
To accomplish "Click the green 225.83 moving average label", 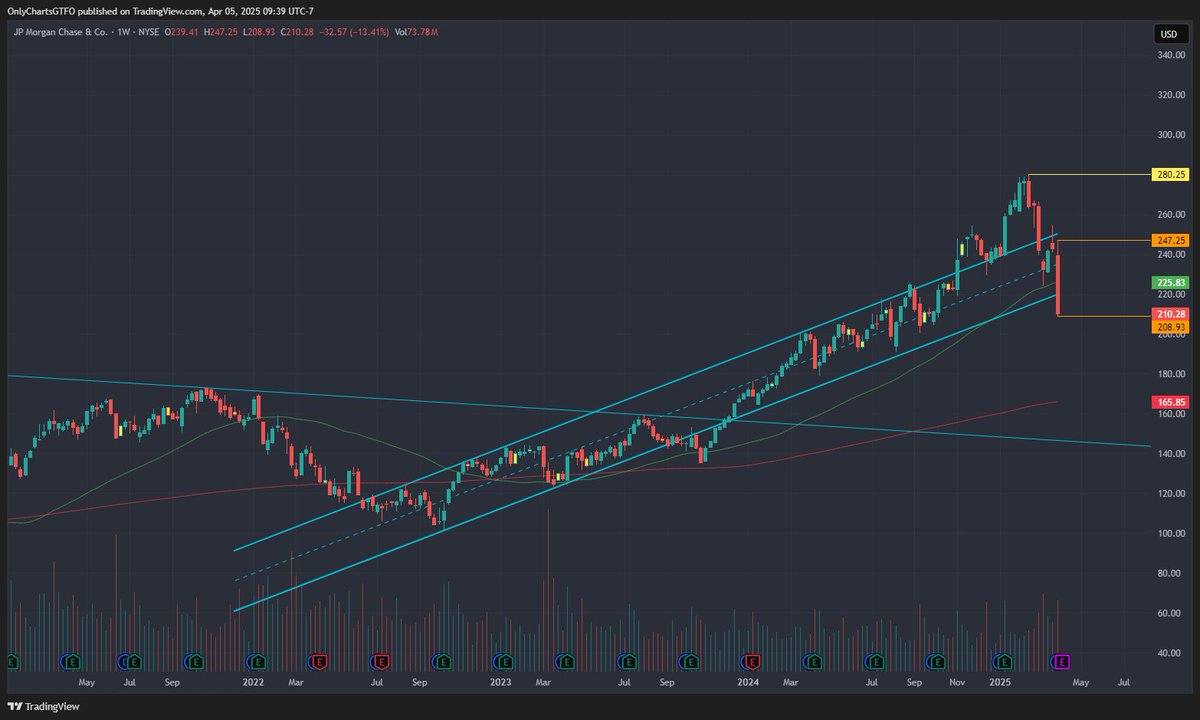I will click(1170, 283).
